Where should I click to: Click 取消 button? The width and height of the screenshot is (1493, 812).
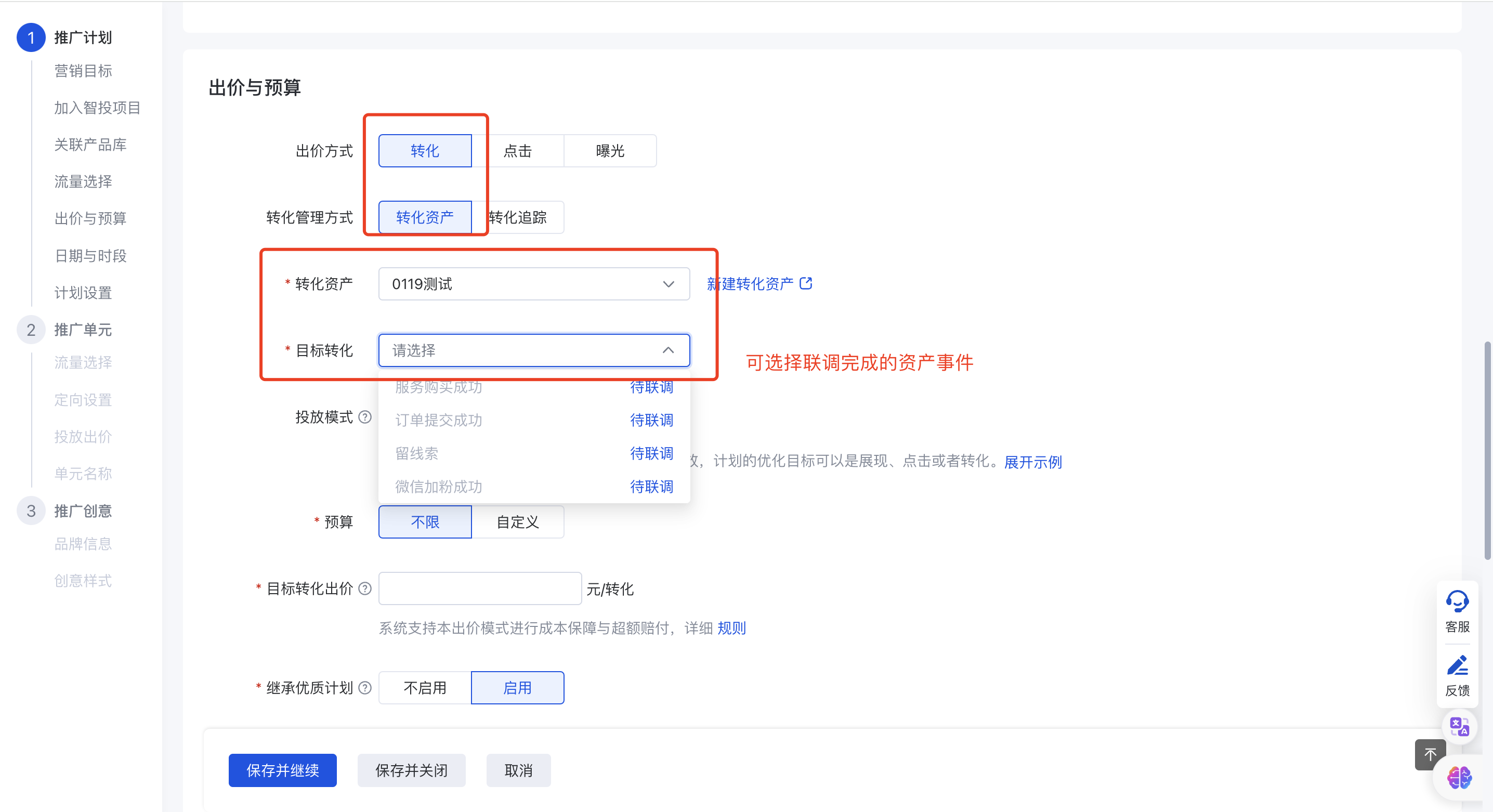(x=518, y=770)
